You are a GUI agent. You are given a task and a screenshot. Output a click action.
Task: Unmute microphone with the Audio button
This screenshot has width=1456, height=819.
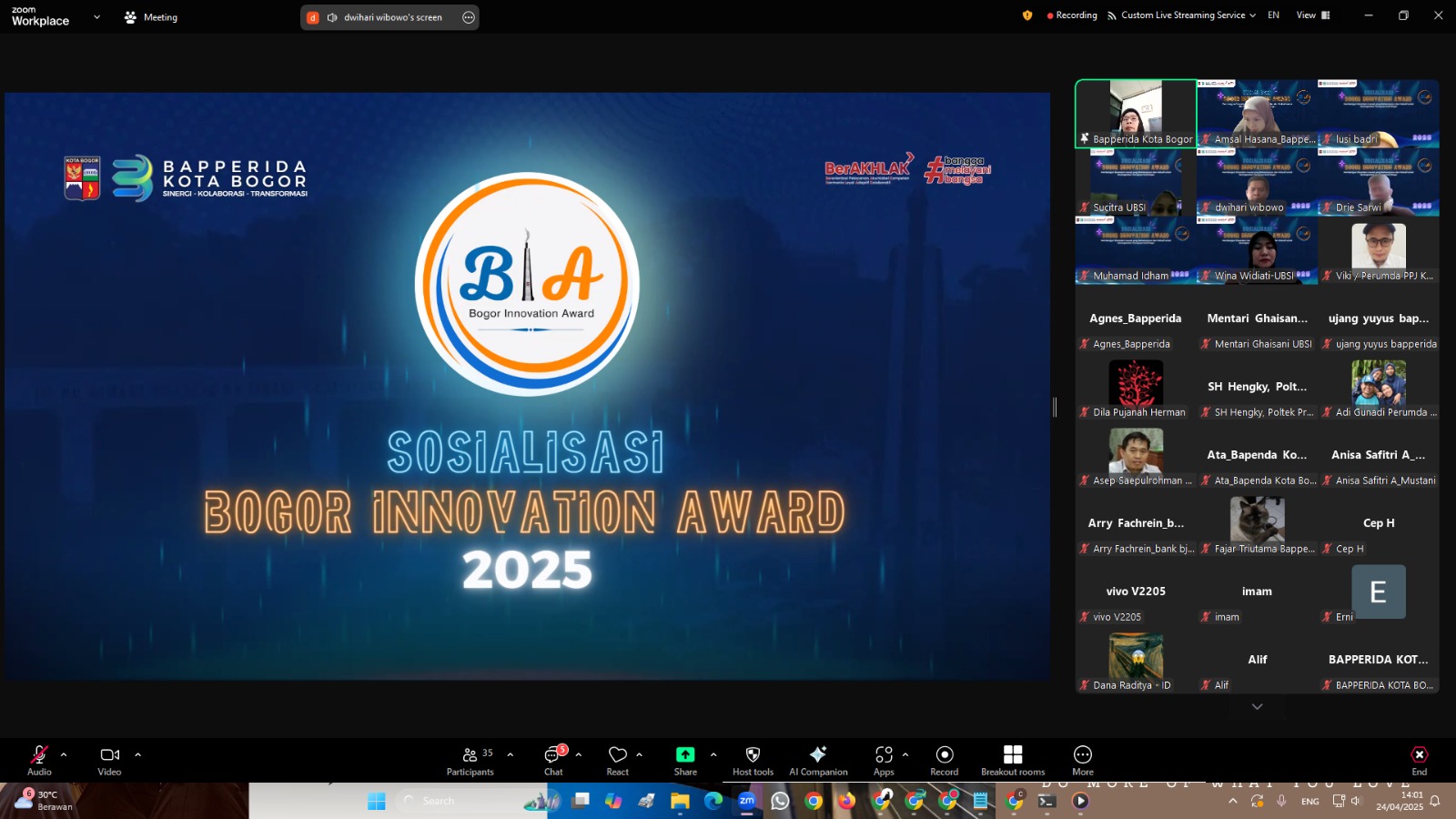pyautogui.click(x=39, y=760)
